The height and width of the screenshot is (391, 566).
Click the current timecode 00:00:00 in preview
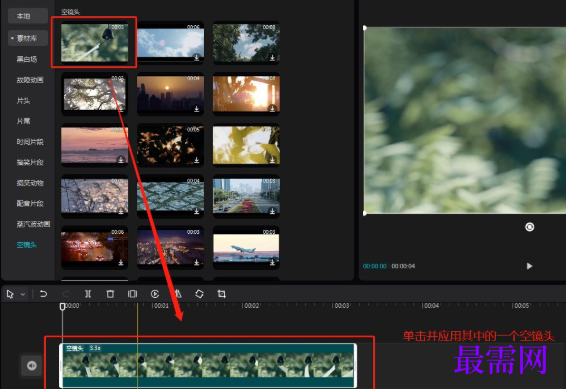click(x=375, y=266)
